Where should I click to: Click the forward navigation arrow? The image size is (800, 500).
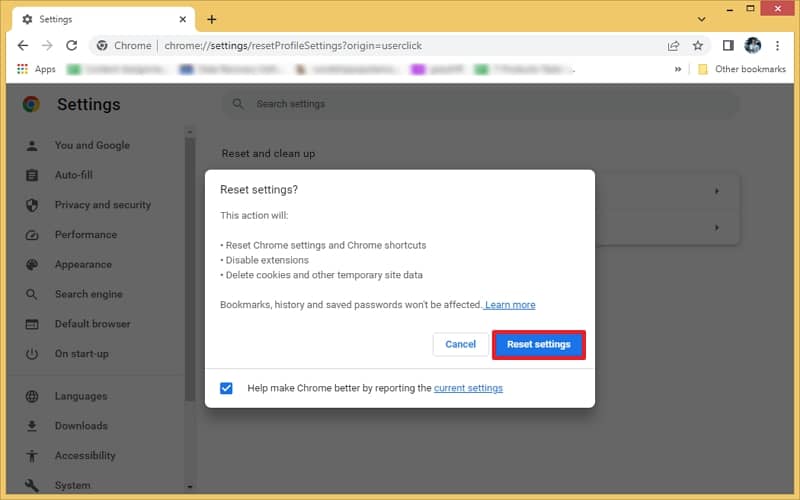click(47, 45)
